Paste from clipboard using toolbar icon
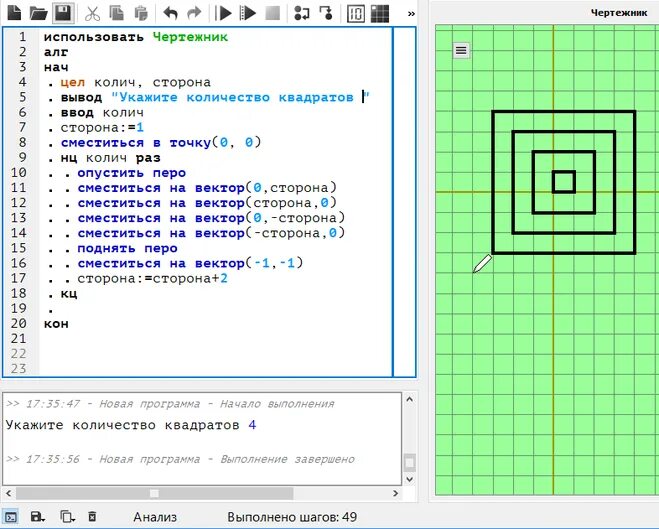The height and width of the screenshot is (529, 659). pos(140,13)
